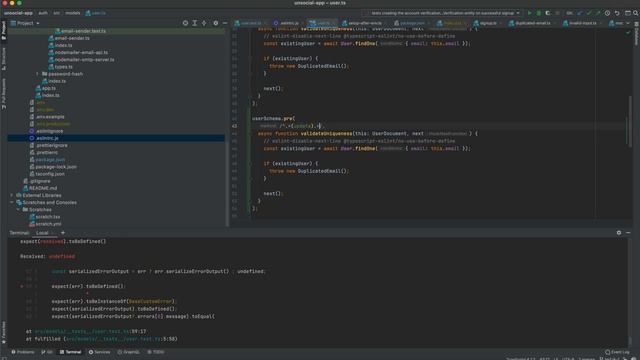The image size is (640, 360).
Task: Click the inspection green checkmark in editor corner
Action: 628,33
